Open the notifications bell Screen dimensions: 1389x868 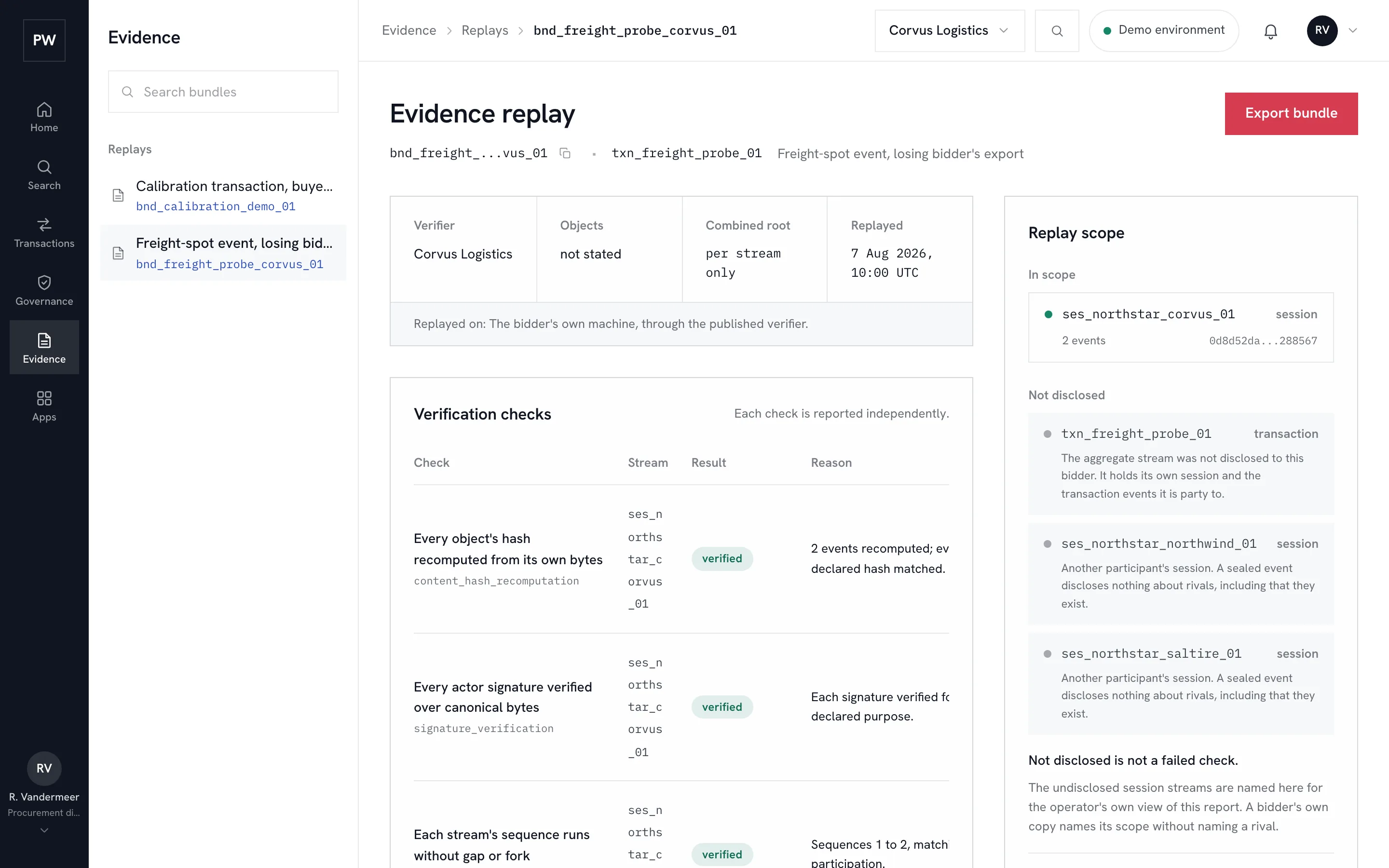pos(1271,31)
